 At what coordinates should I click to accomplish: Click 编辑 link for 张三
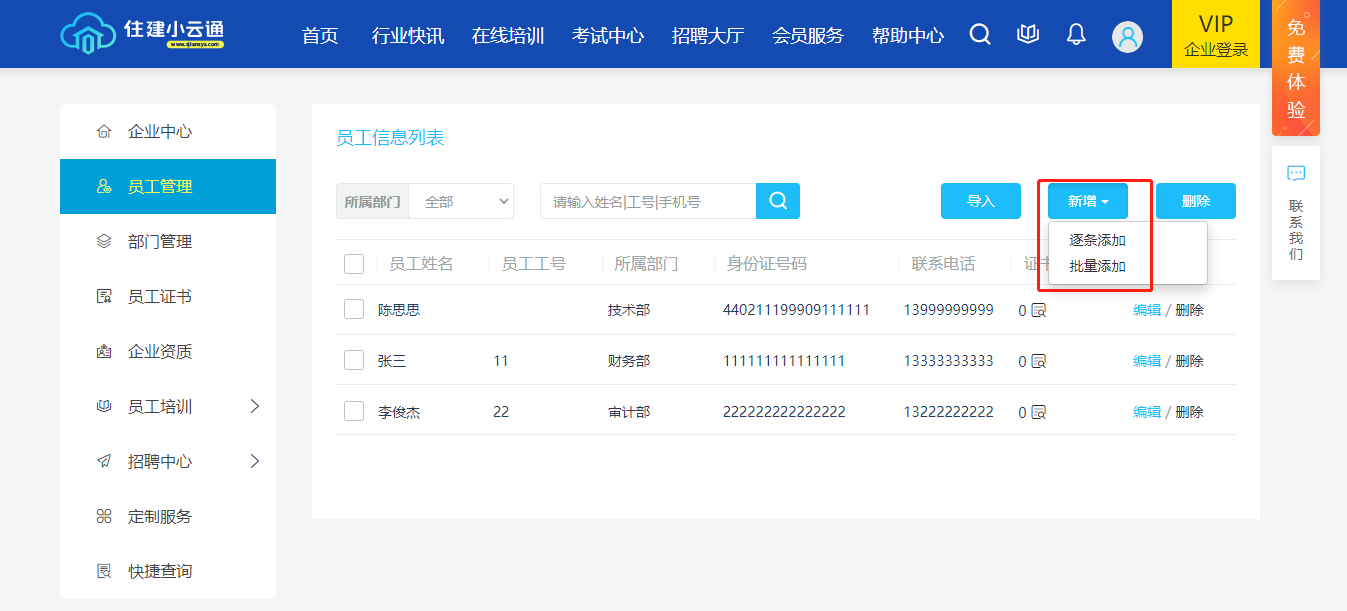1146,361
